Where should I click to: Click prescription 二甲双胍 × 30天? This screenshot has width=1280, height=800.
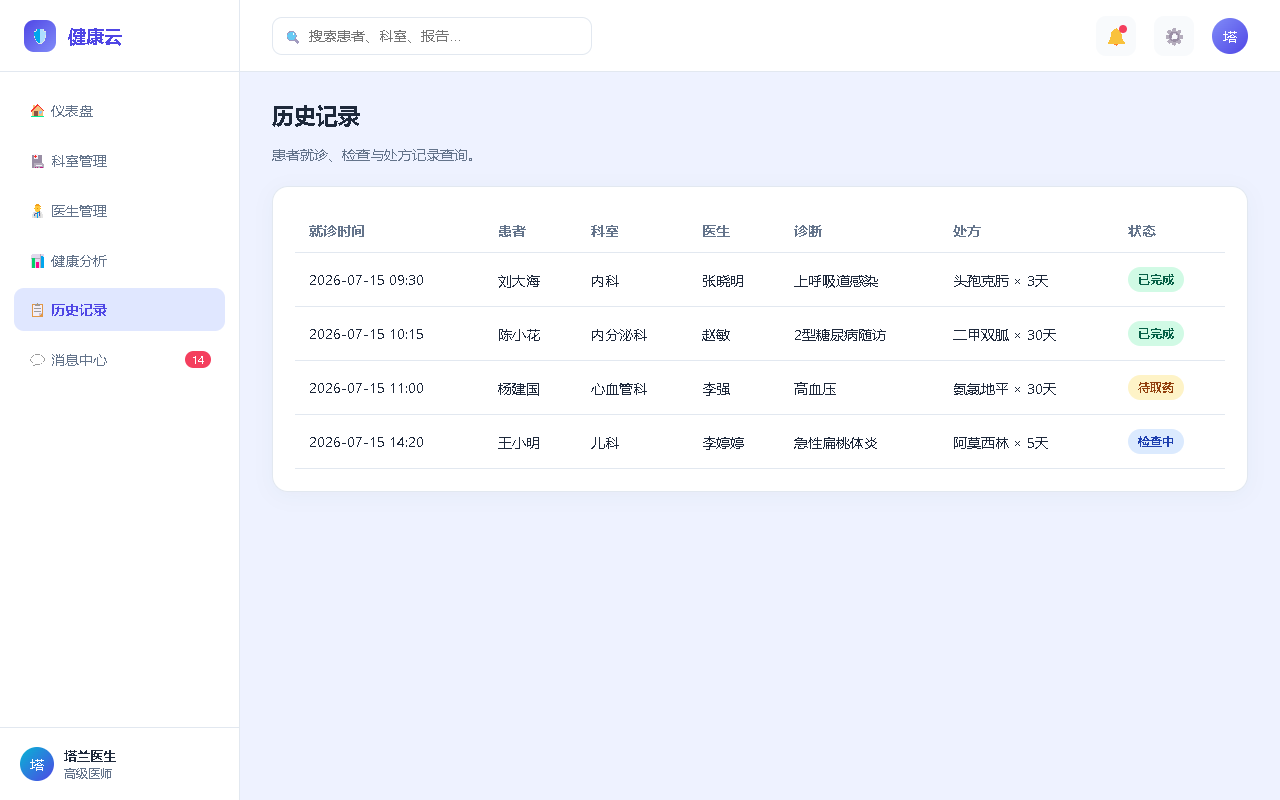[x=1005, y=335]
